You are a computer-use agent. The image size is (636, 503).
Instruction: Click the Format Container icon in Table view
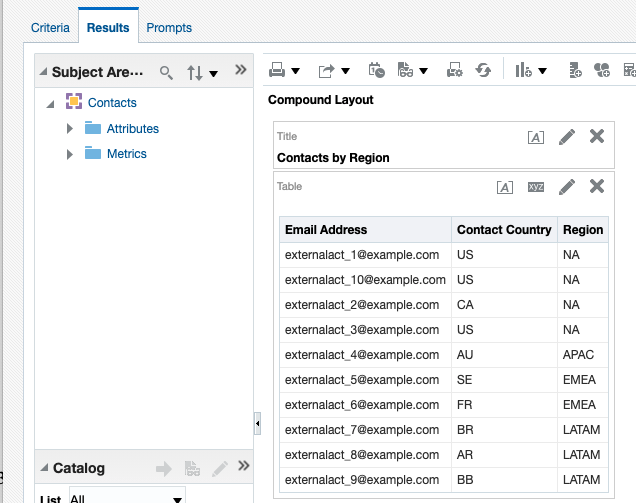point(505,187)
